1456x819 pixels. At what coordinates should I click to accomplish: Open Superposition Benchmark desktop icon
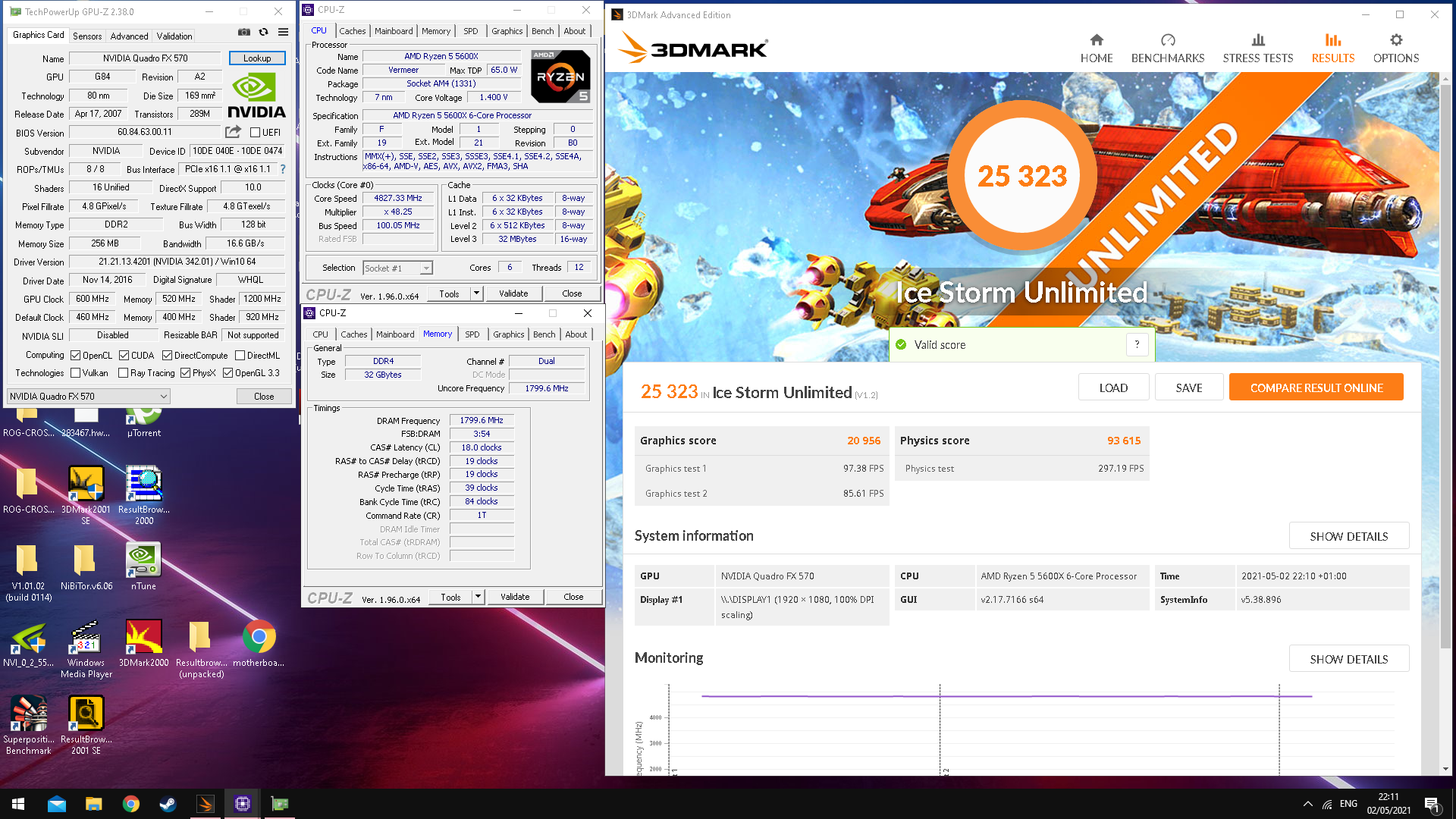pos(29,725)
